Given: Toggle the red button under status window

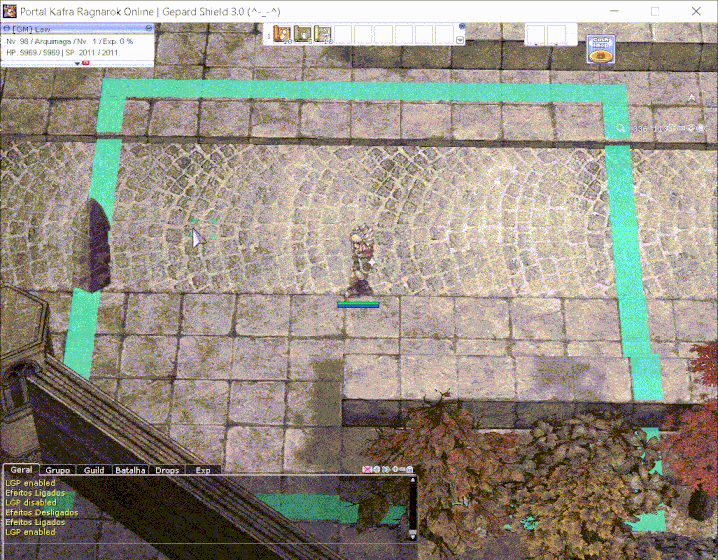Looking at the screenshot, I should point(85,63).
